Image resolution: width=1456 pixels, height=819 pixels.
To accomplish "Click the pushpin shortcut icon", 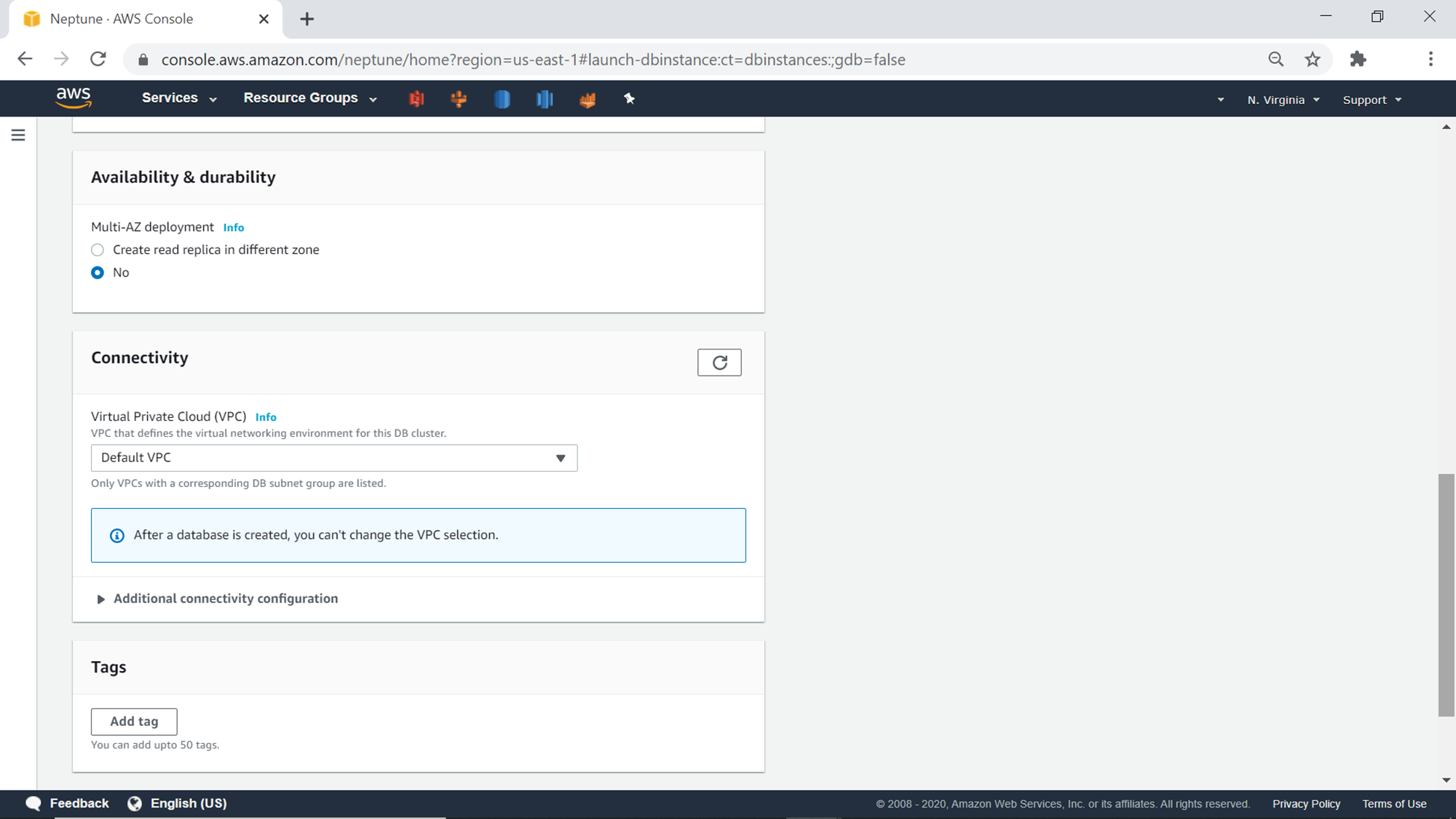I will [x=630, y=99].
